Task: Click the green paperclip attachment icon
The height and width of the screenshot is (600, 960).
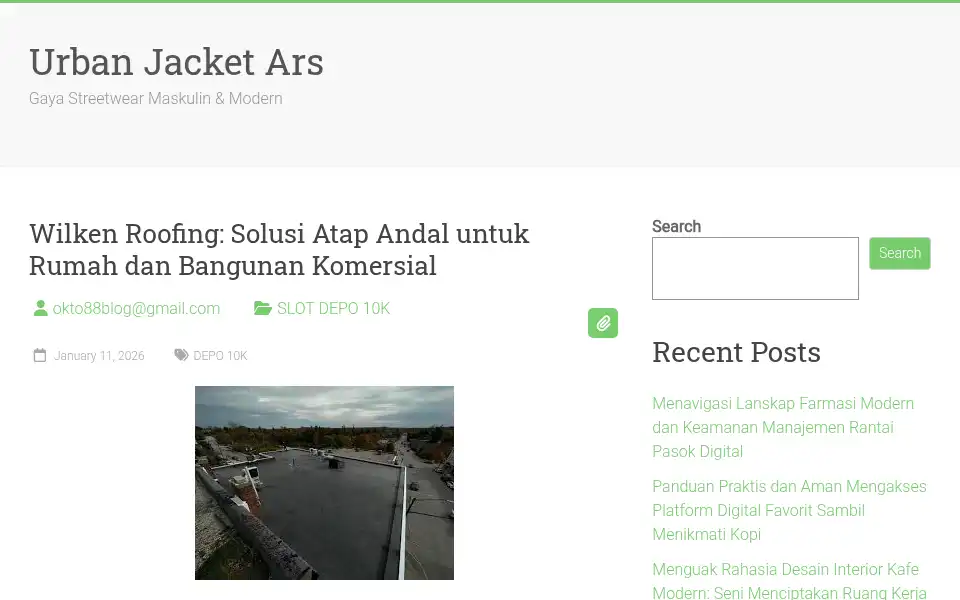Action: [x=603, y=323]
